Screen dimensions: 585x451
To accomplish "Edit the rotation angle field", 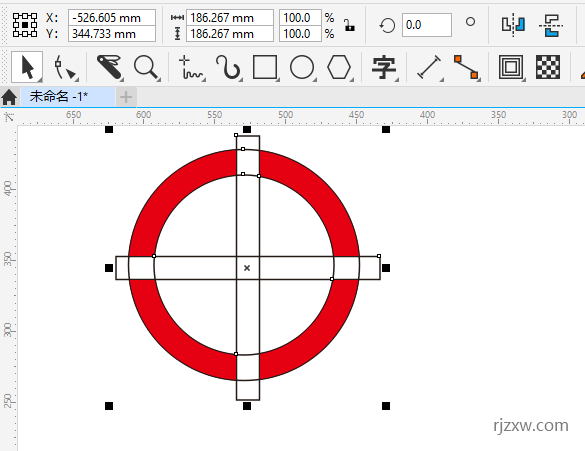I will tap(426, 25).
